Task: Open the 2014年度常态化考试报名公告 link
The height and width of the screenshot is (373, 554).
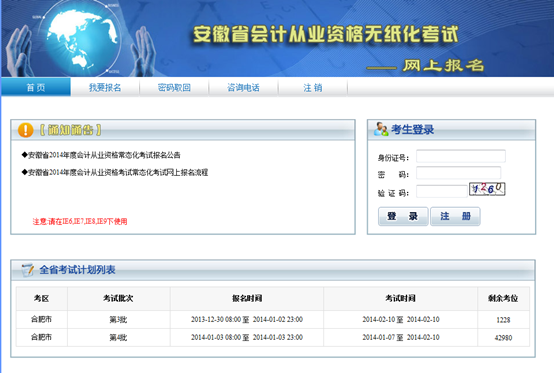Action: pos(104,155)
